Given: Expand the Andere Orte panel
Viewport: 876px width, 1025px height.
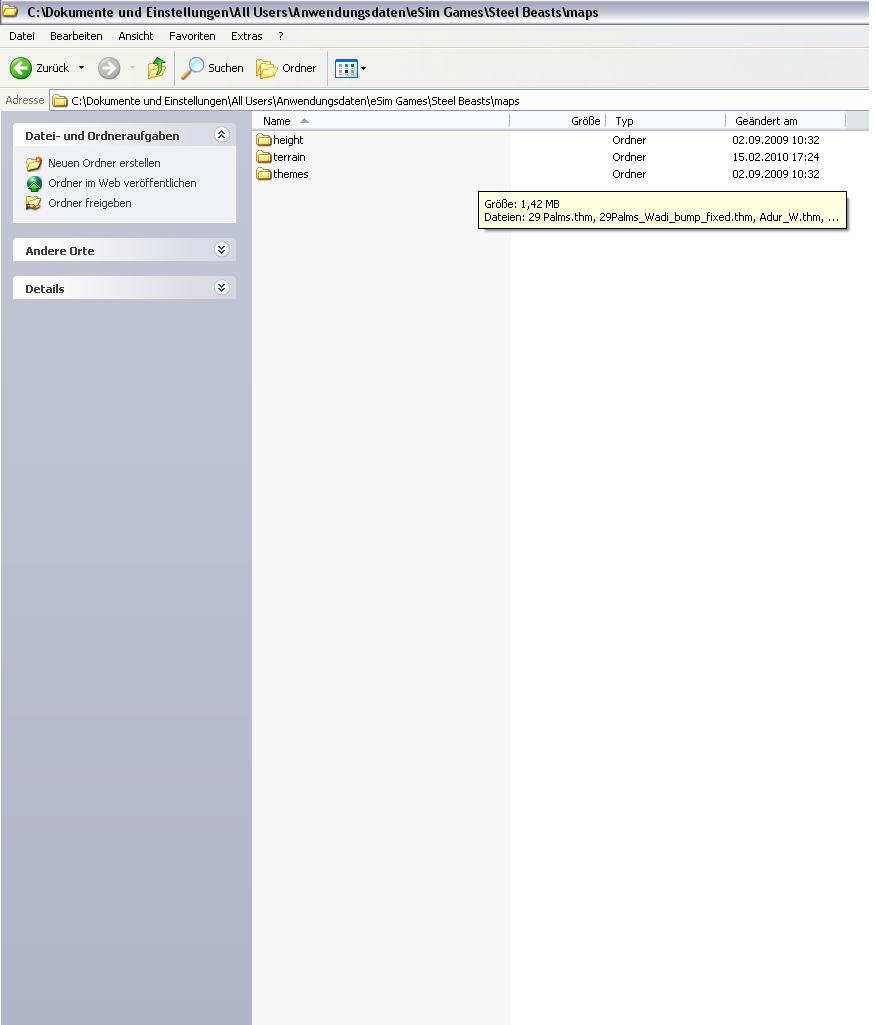Looking at the screenshot, I should click(222, 250).
